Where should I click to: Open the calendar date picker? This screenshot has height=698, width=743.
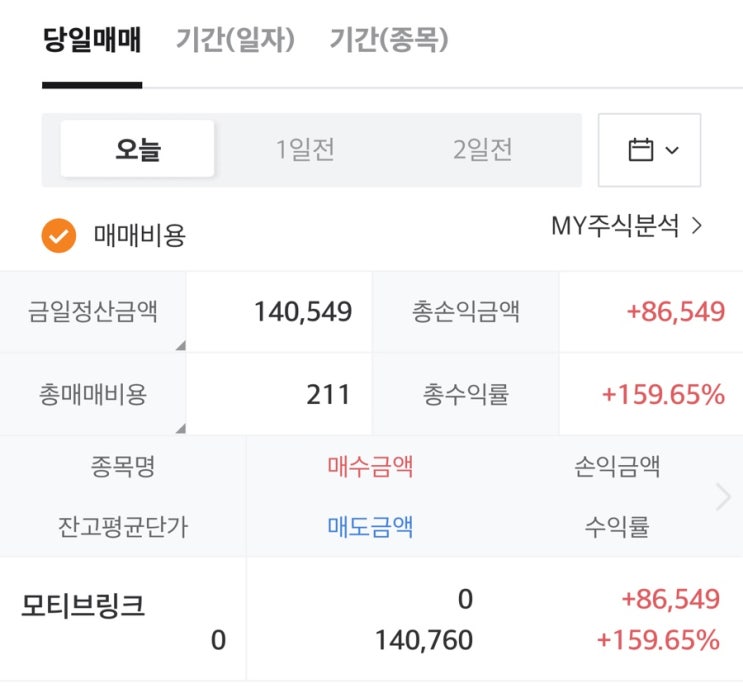coord(649,150)
